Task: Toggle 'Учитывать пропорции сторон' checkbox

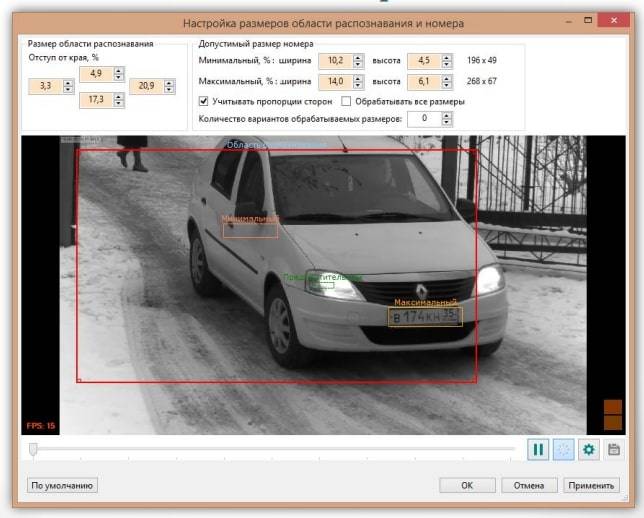Action: 205,101
